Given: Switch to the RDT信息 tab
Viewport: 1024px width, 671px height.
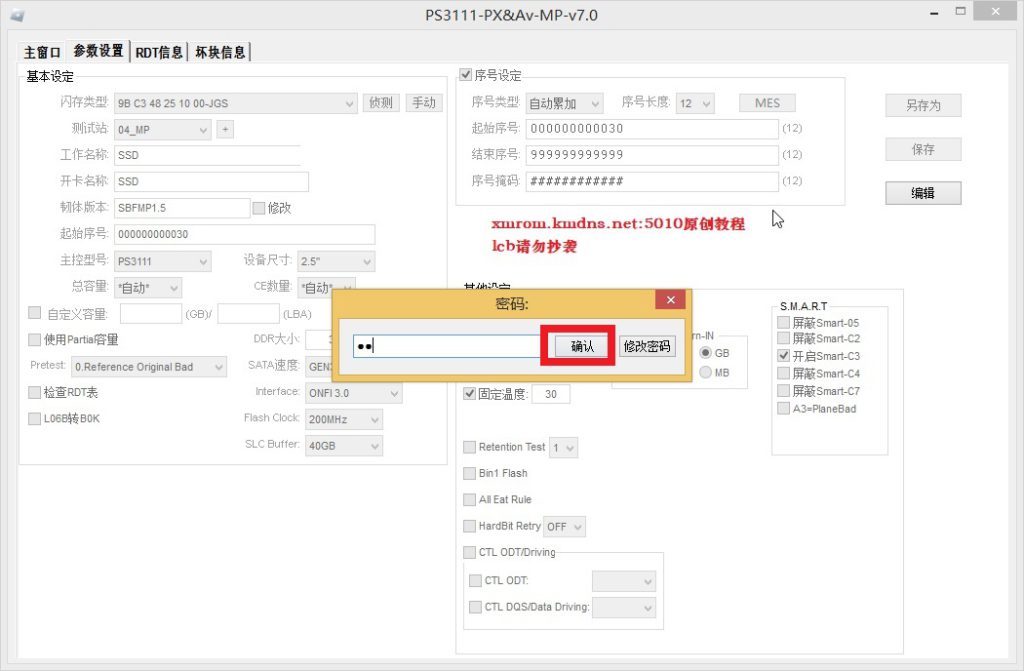Looking at the screenshot, I should [159, 52].
